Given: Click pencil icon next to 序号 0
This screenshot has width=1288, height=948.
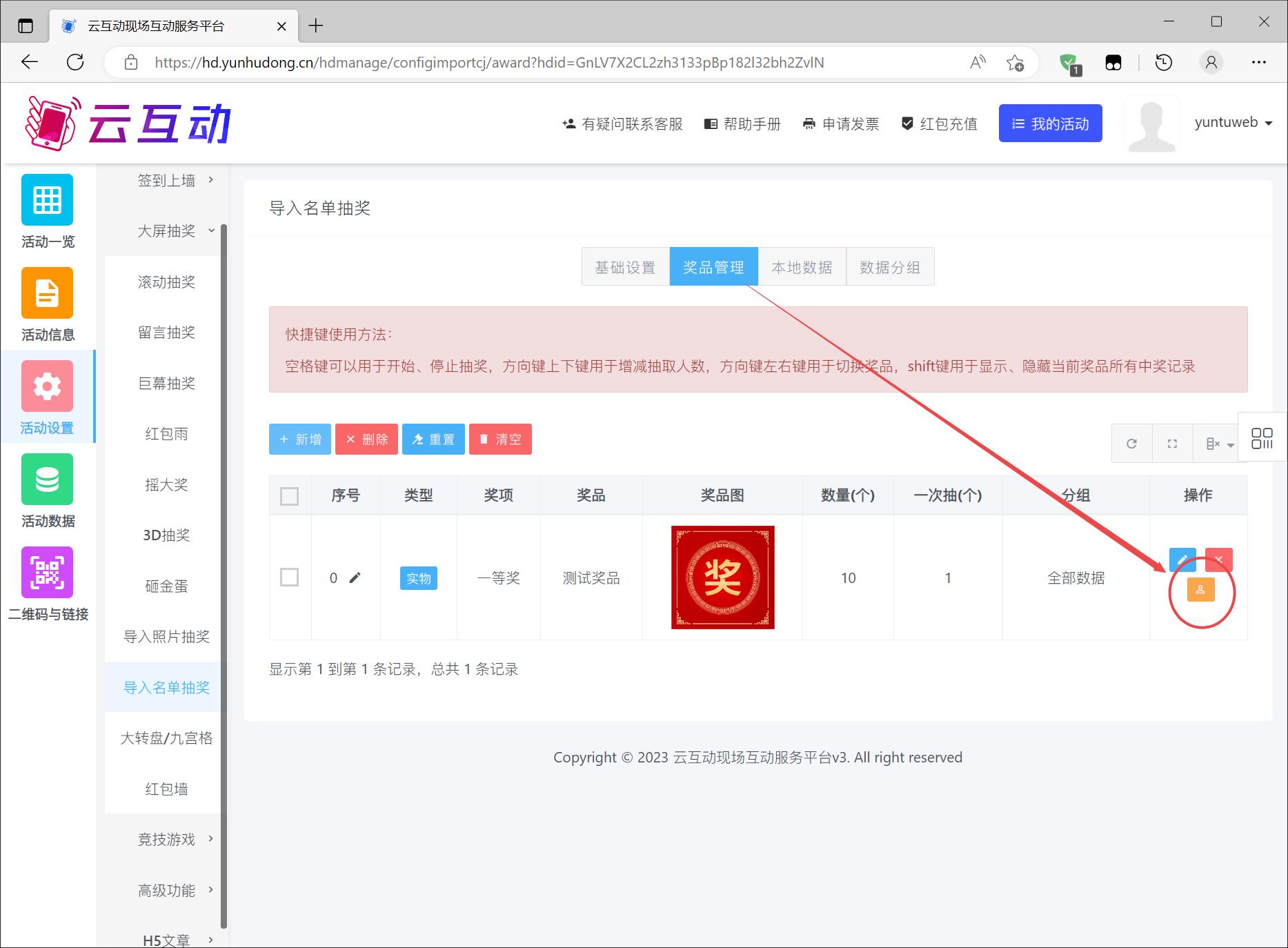Looking at the screenshot, I should pyautogui.click(x=355, y=578).
